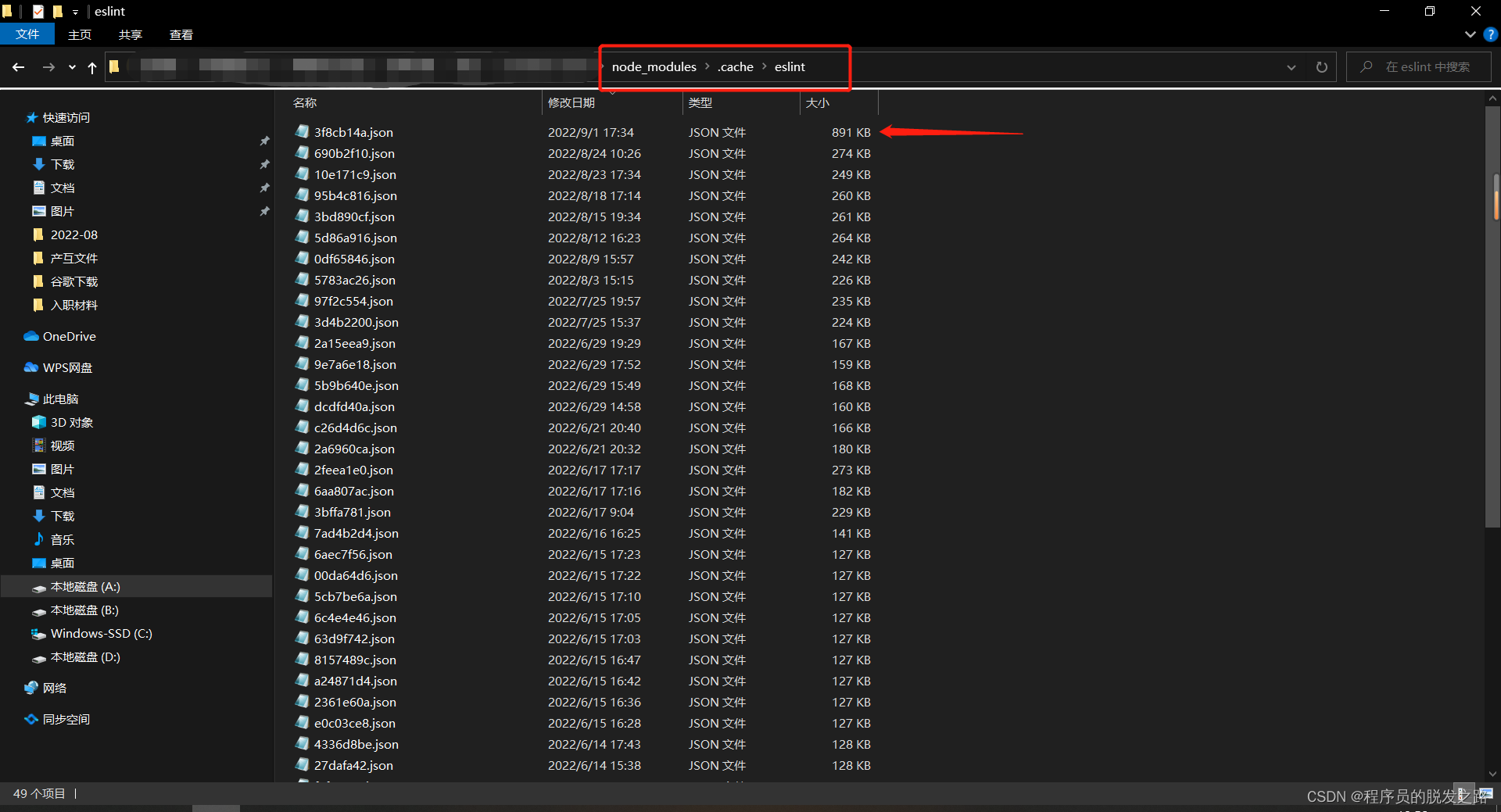Select file 27dafa42.json

(x=353, y=765)
